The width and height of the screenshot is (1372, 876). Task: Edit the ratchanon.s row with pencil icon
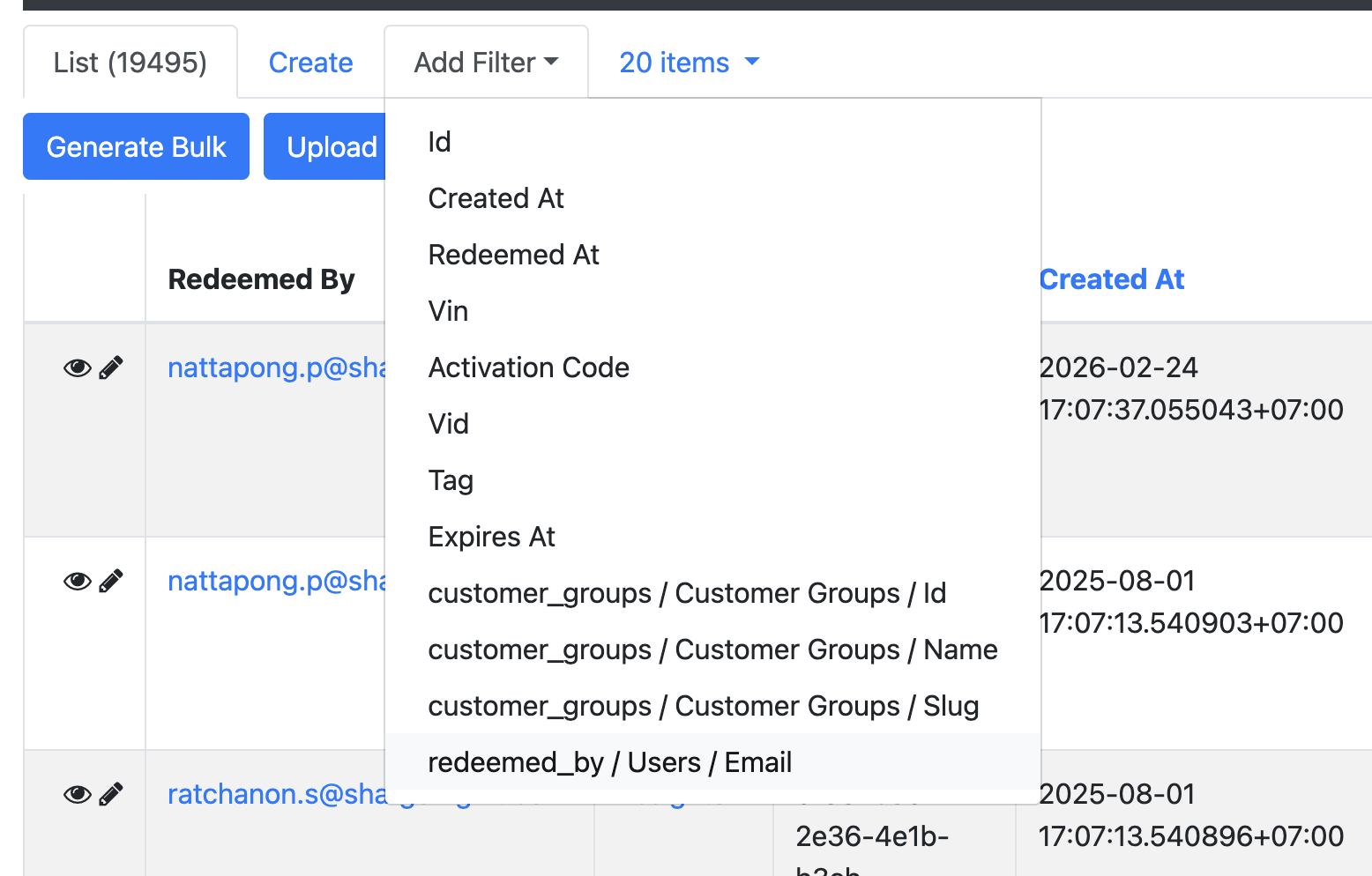[x=111, y=794]
